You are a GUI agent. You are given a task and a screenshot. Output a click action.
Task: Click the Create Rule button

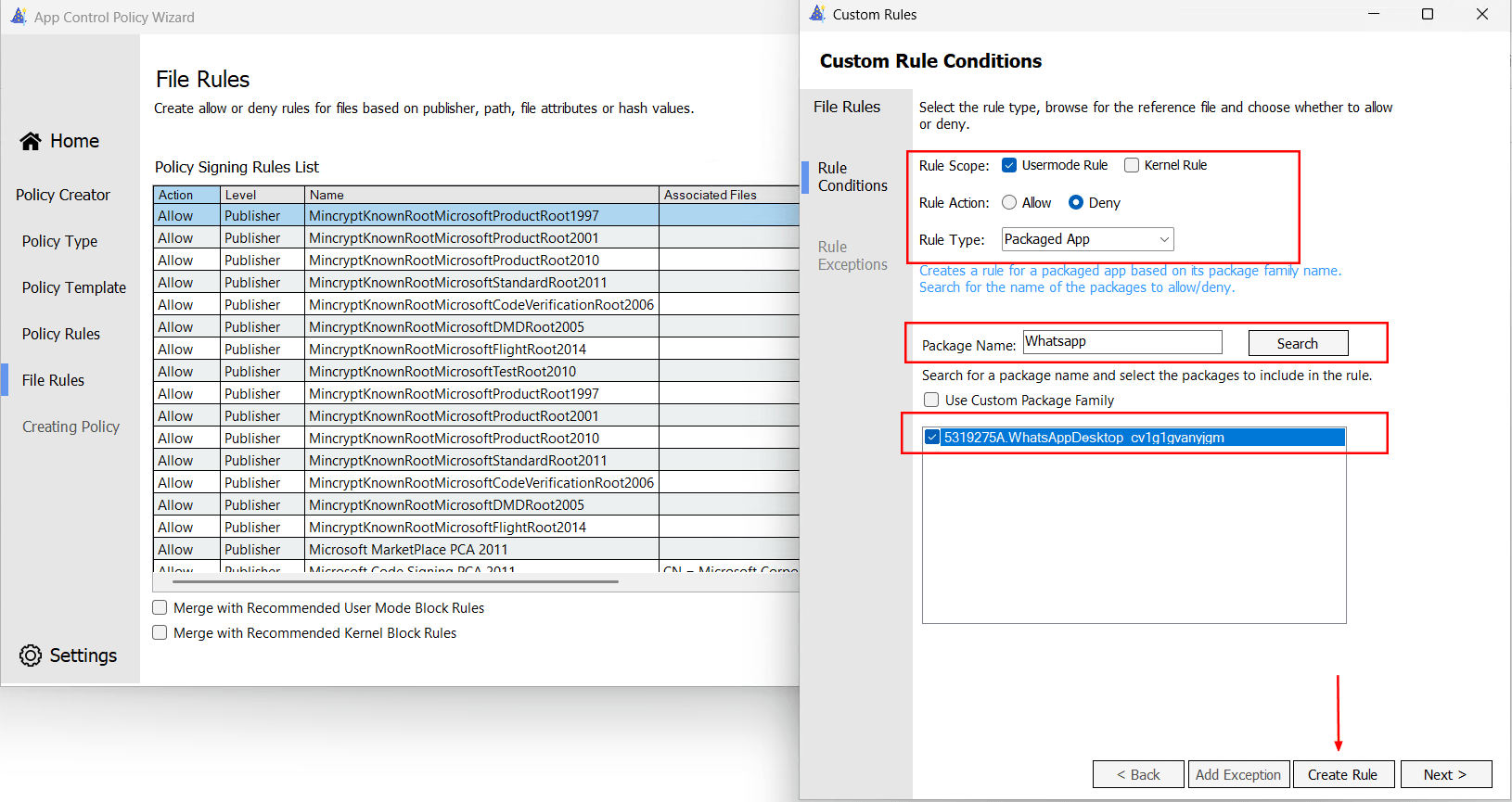pyautogui.click(x=1343, y=774)
